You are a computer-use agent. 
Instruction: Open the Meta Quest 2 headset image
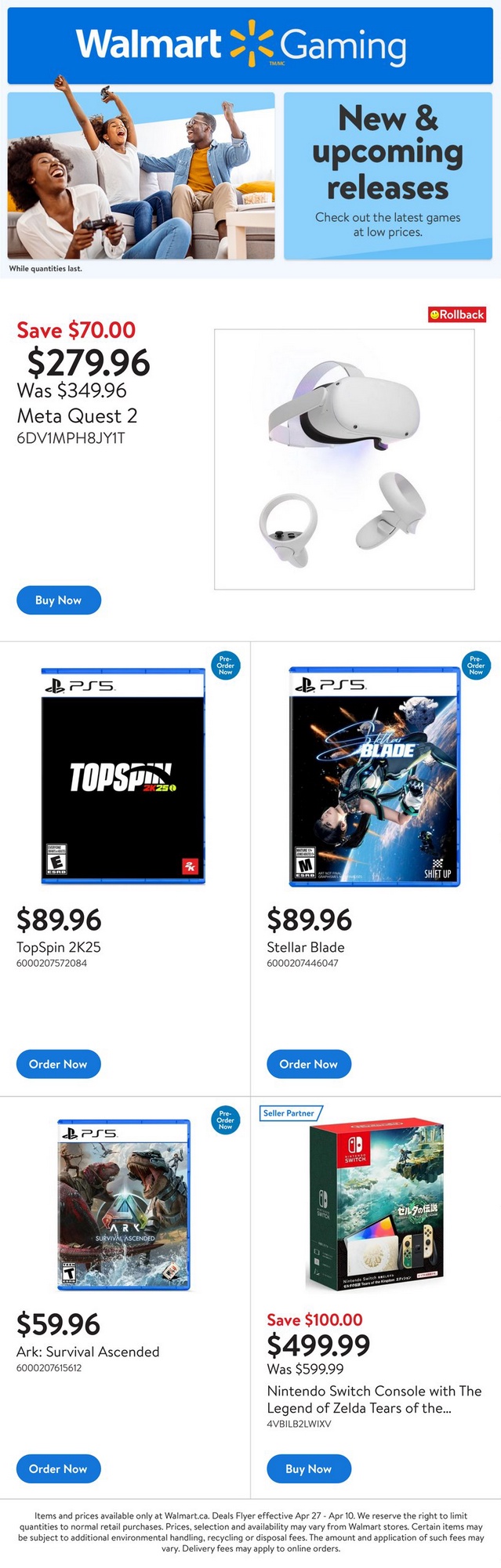[344, 459]
